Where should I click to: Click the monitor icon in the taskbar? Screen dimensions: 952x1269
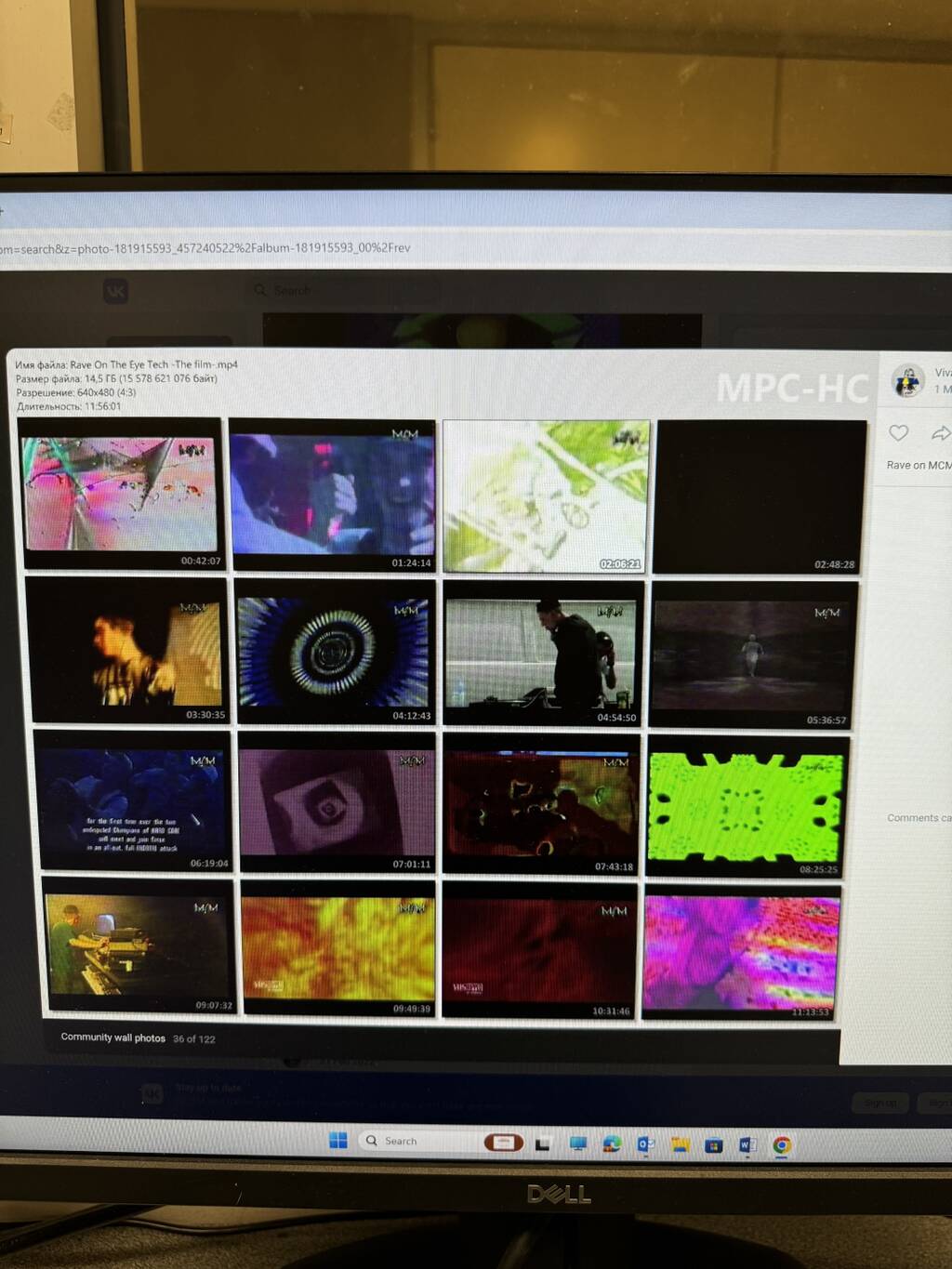(578, 1143)
